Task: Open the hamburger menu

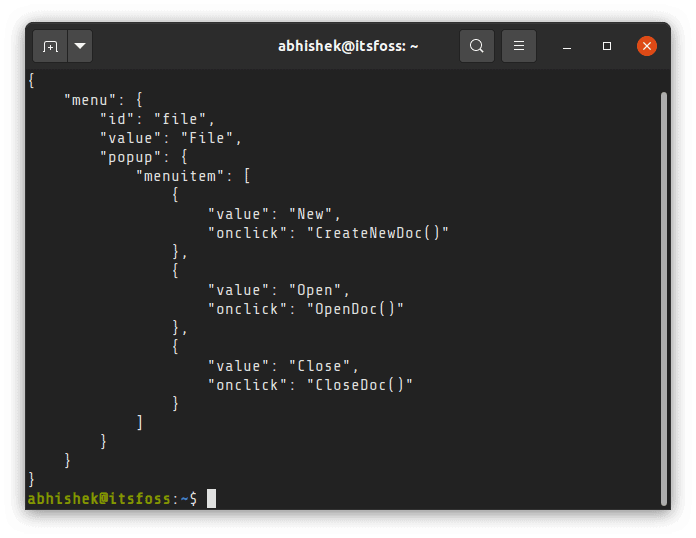Action: point(519,46)
